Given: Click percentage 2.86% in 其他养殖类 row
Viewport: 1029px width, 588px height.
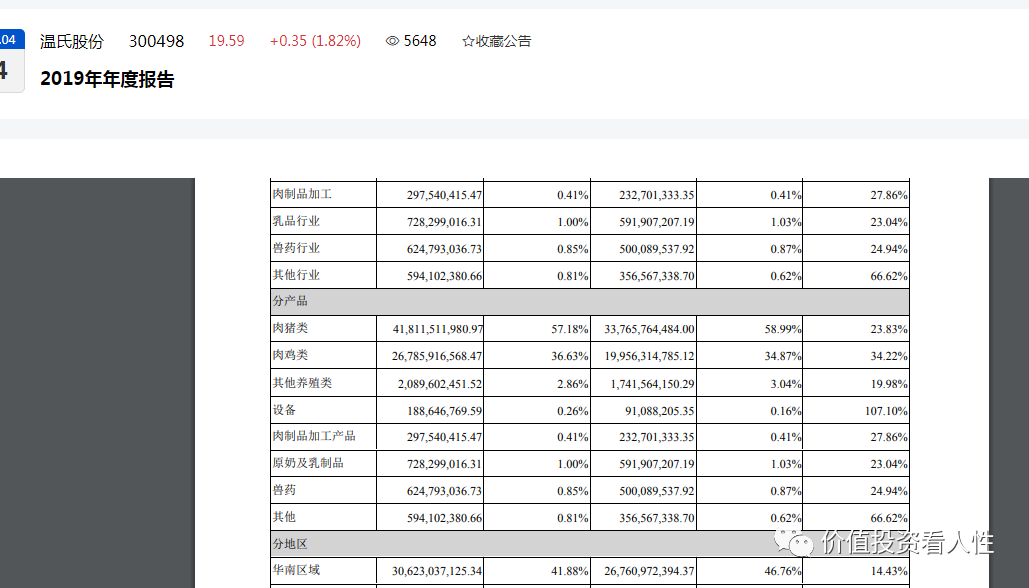Looking at the screenshot, I should click(x=573, y=384).
